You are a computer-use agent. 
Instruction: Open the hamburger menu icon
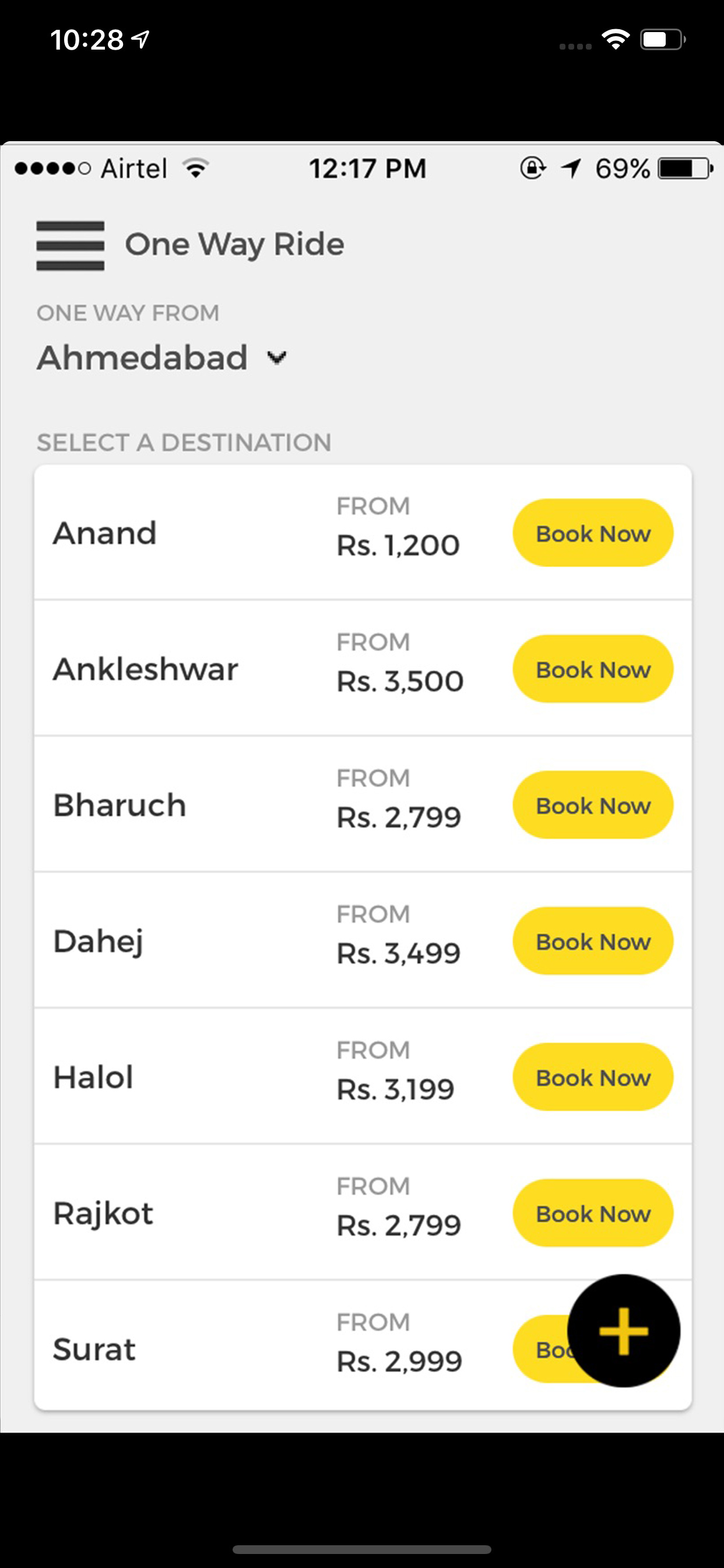click(70, 246)
